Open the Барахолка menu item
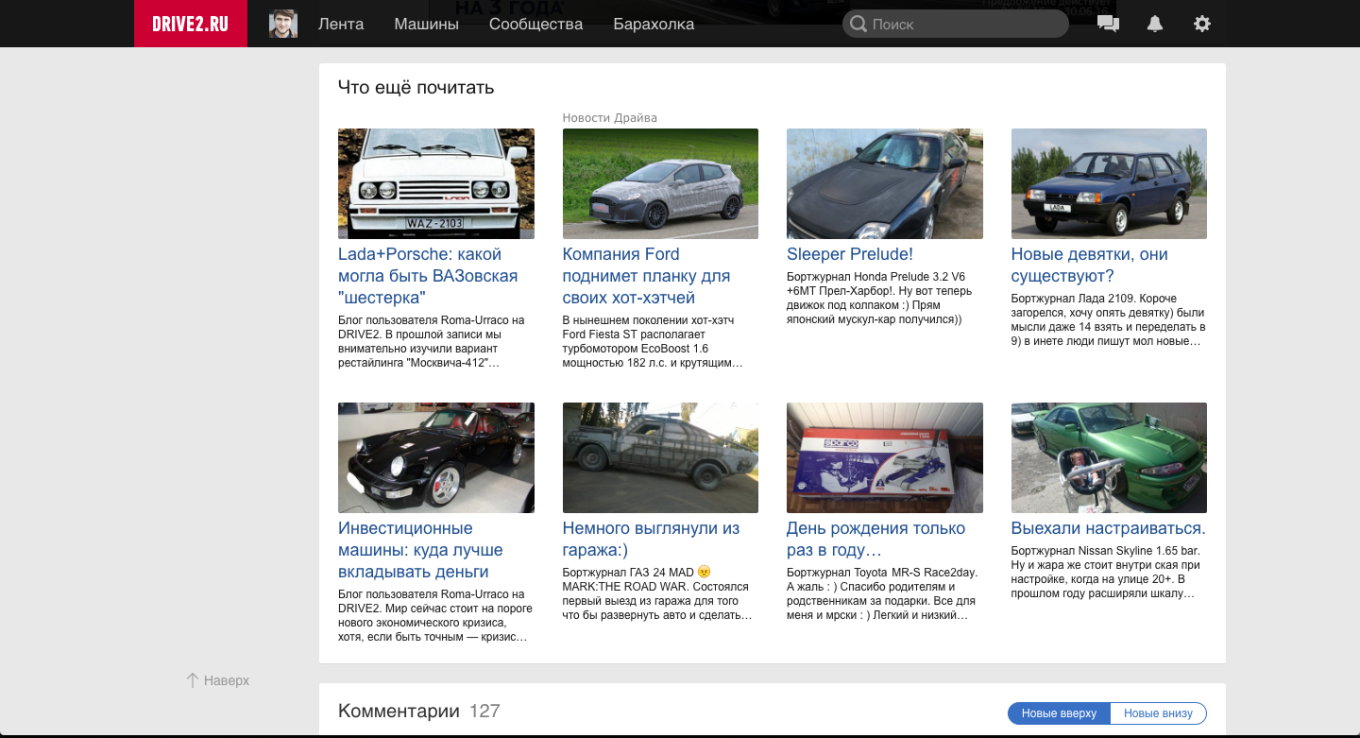Screen dimensions: 1360x738 [654, 24]
